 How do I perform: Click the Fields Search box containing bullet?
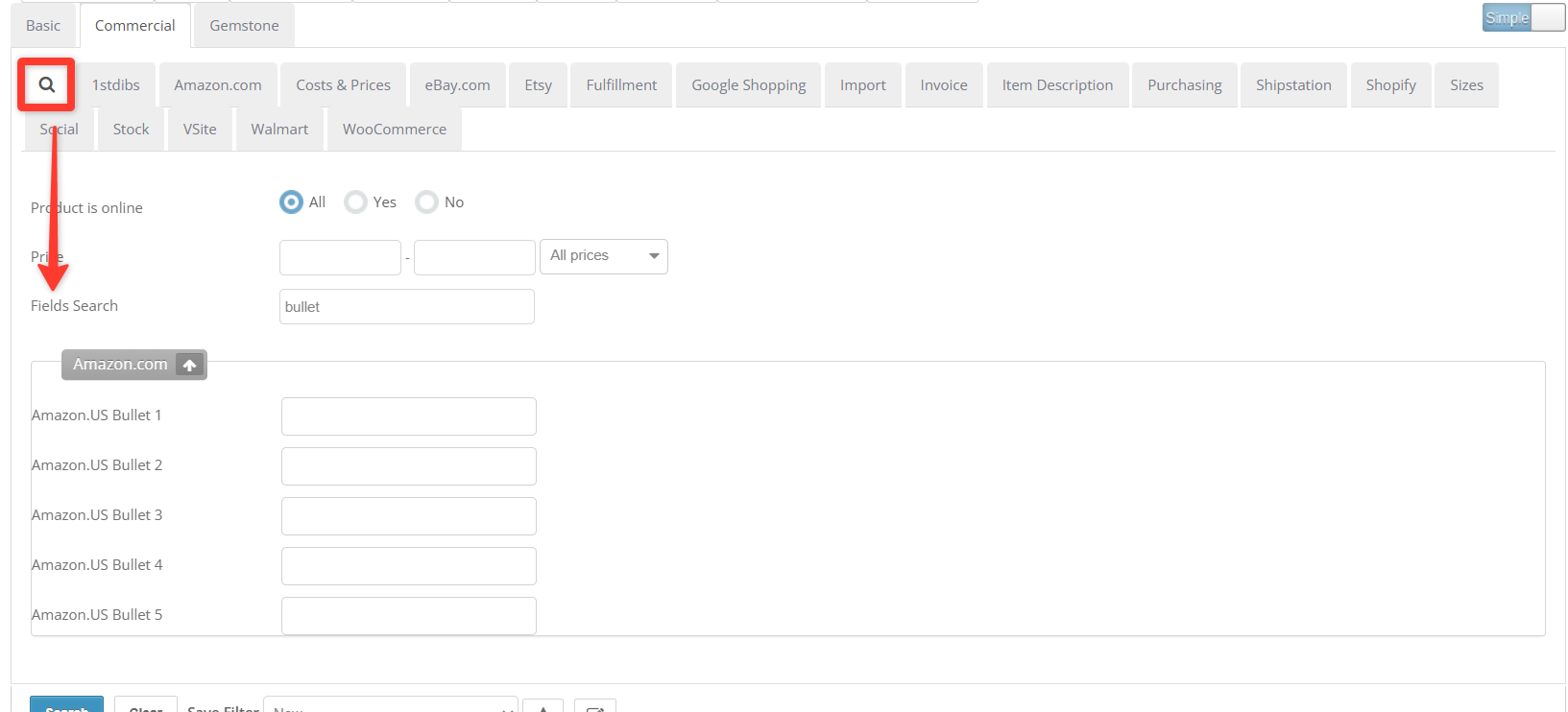pos(407,307)
